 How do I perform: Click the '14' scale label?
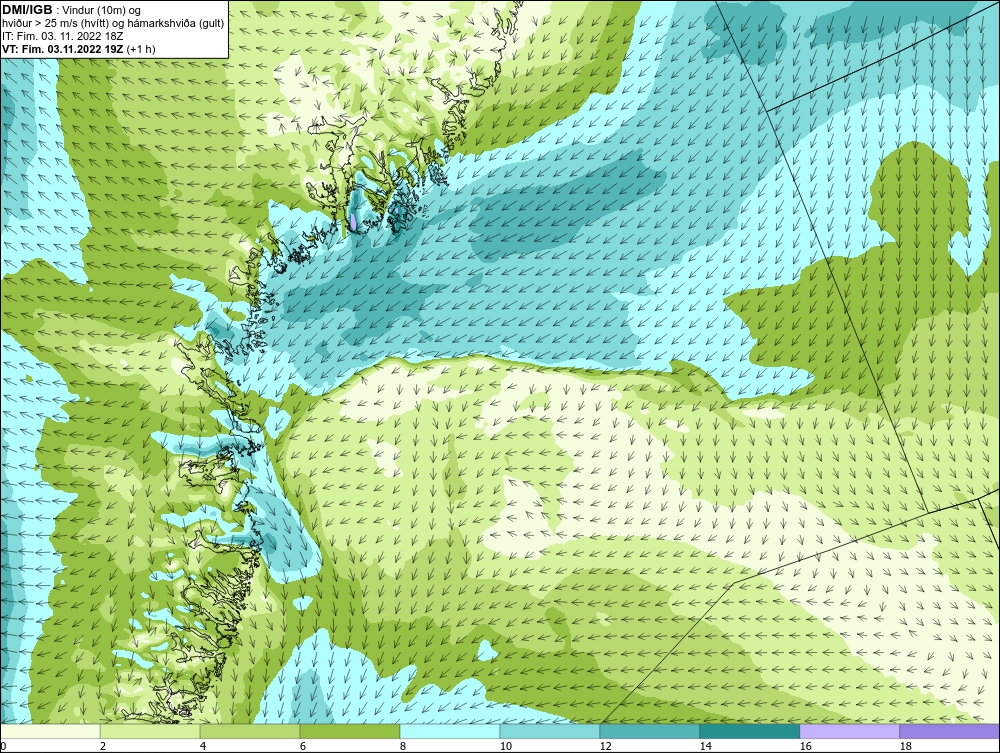tap(705, 747)
